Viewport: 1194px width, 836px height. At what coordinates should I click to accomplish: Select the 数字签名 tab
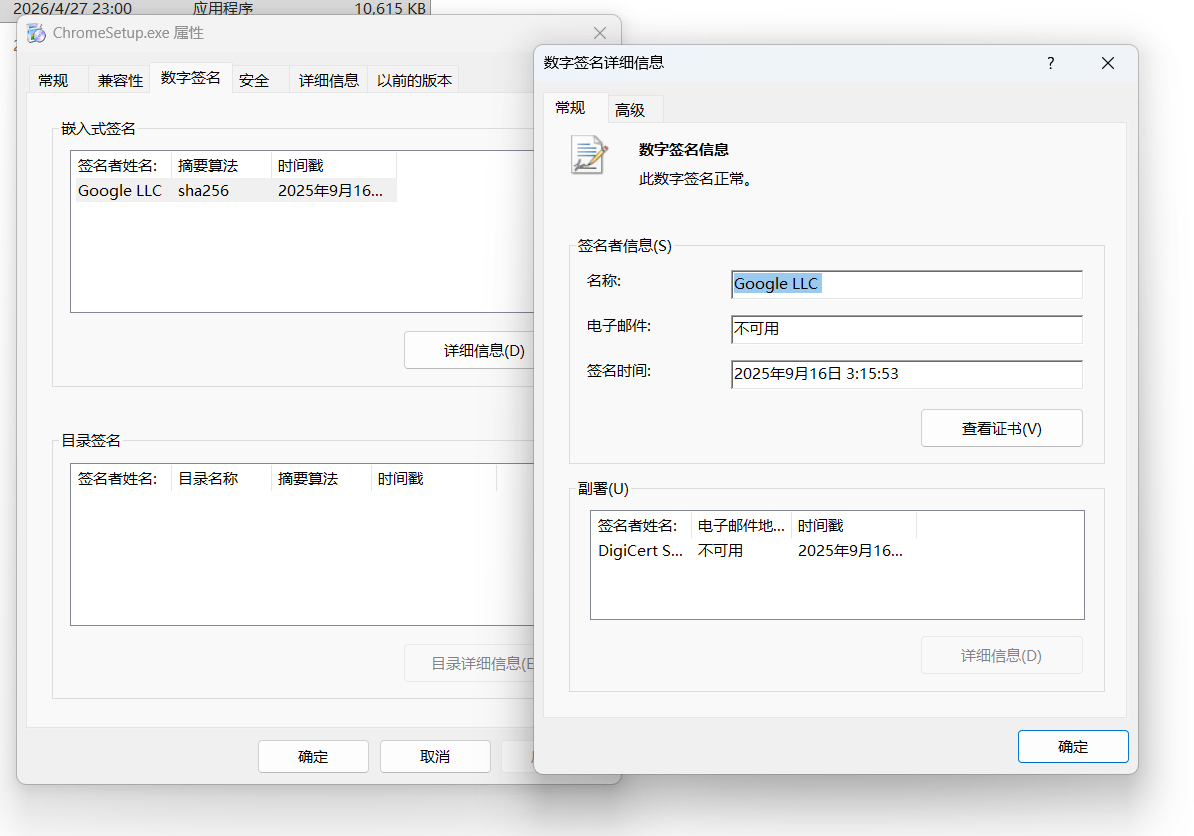pos(190,78)
